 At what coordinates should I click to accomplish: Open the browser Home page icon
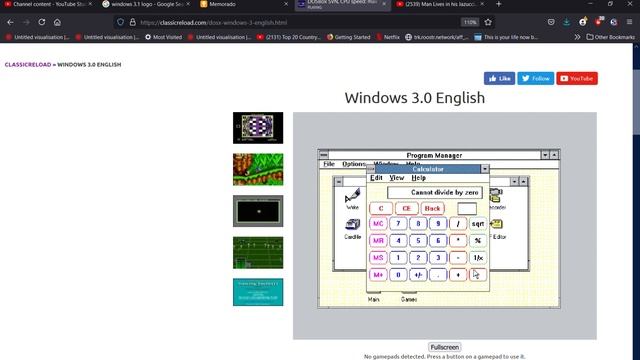tap(57, 22)
